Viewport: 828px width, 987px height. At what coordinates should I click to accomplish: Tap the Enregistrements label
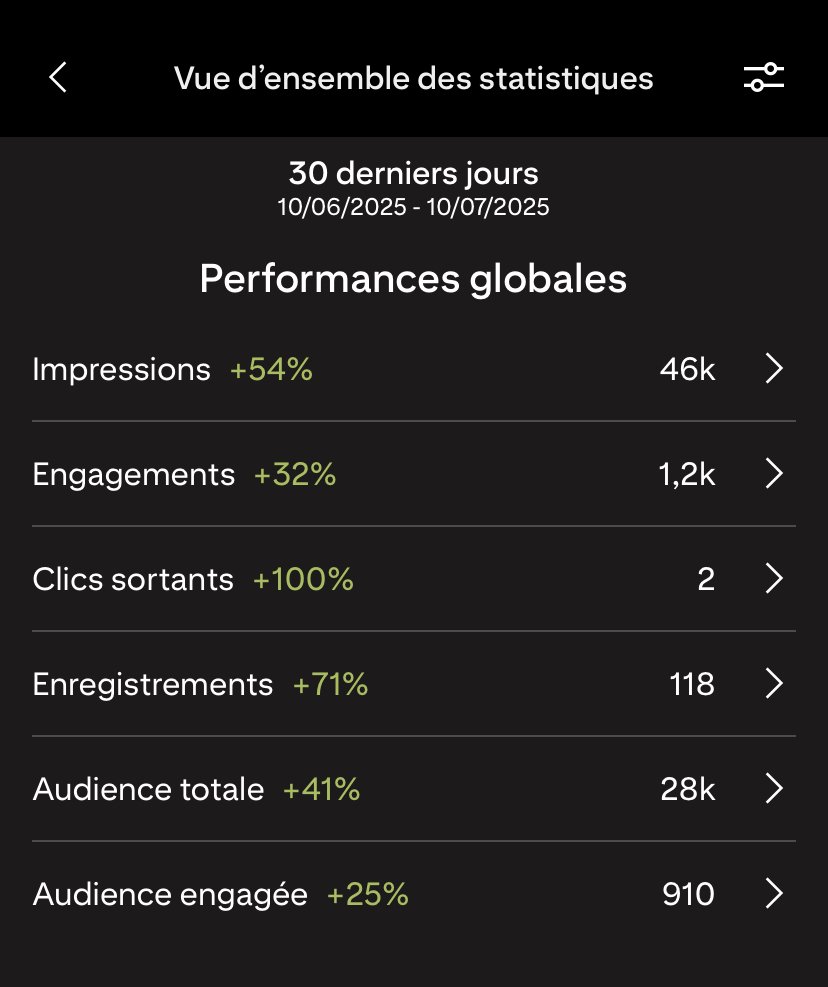coord(153,685)
